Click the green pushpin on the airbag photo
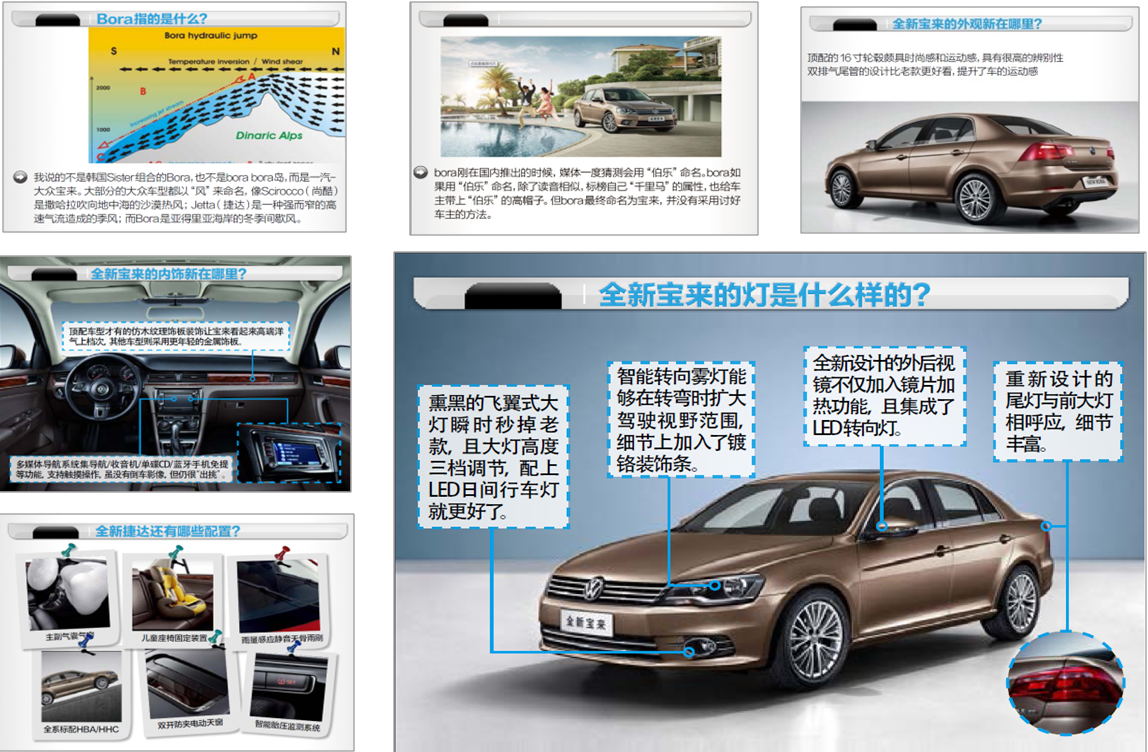The image size is (1148, 752). [x=69, y=549]
